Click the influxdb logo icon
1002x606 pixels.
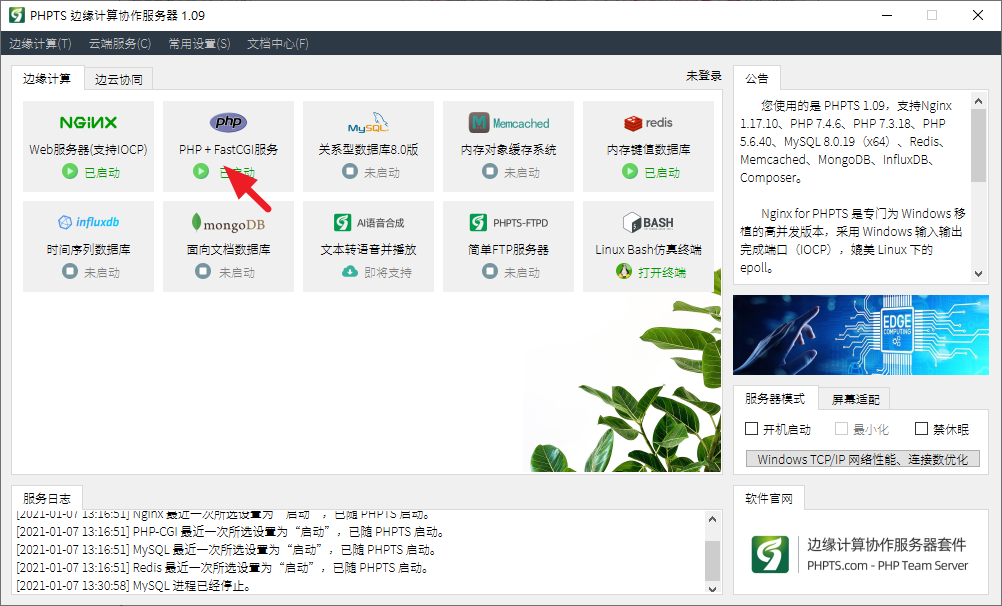coord(88,222)
